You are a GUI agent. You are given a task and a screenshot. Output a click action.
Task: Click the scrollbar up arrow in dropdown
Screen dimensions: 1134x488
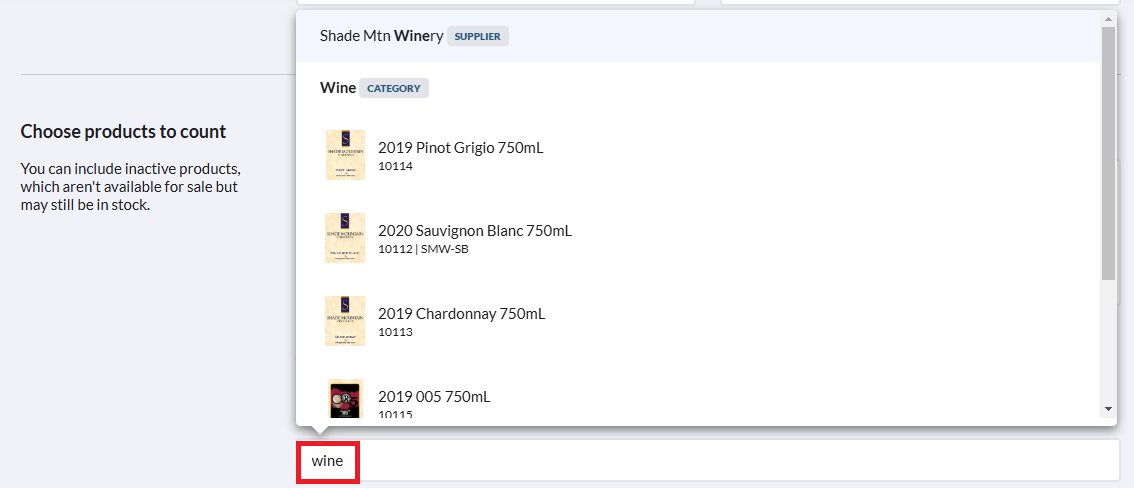[1108, 18]
